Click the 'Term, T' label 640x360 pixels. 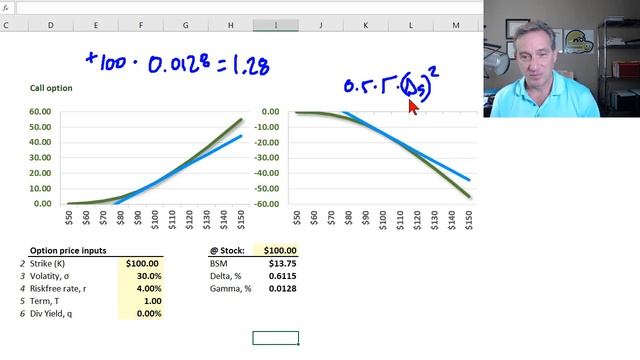tap(44, 301)
